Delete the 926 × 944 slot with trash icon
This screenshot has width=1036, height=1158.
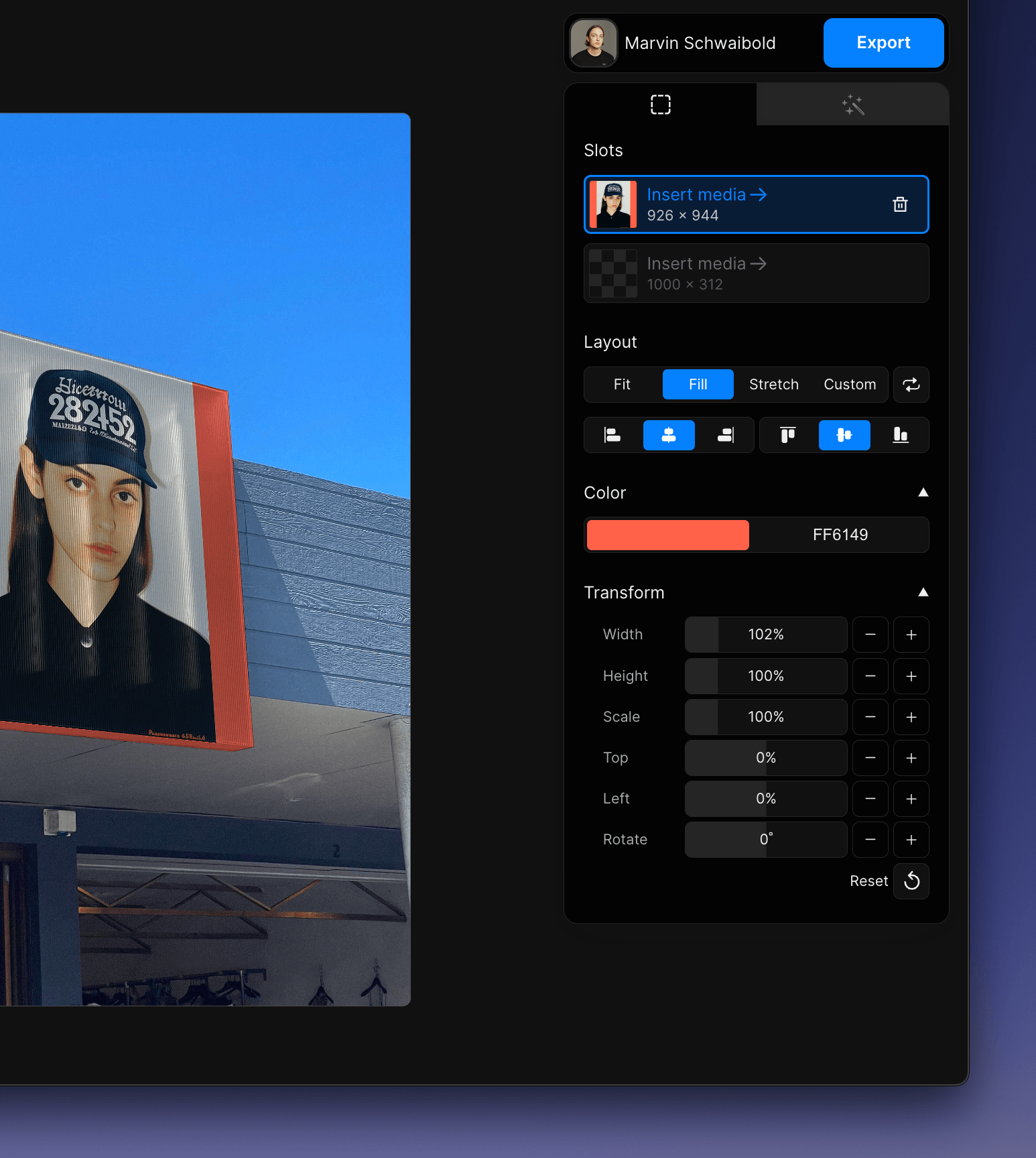(x=900, y=204)
